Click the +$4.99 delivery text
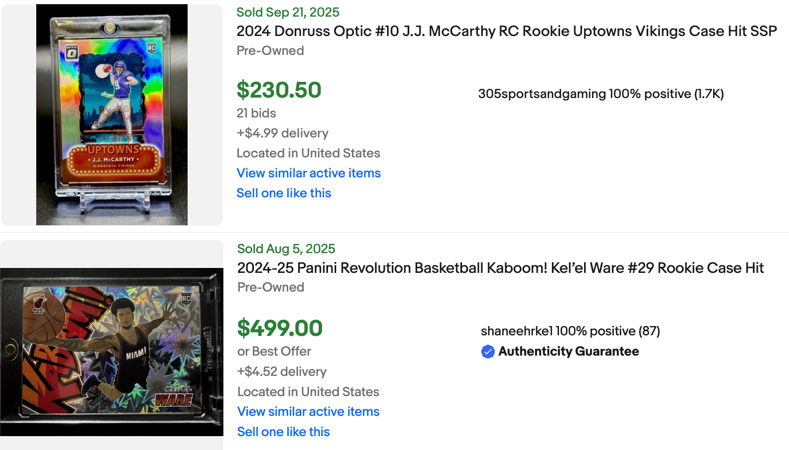 (282, 133)
